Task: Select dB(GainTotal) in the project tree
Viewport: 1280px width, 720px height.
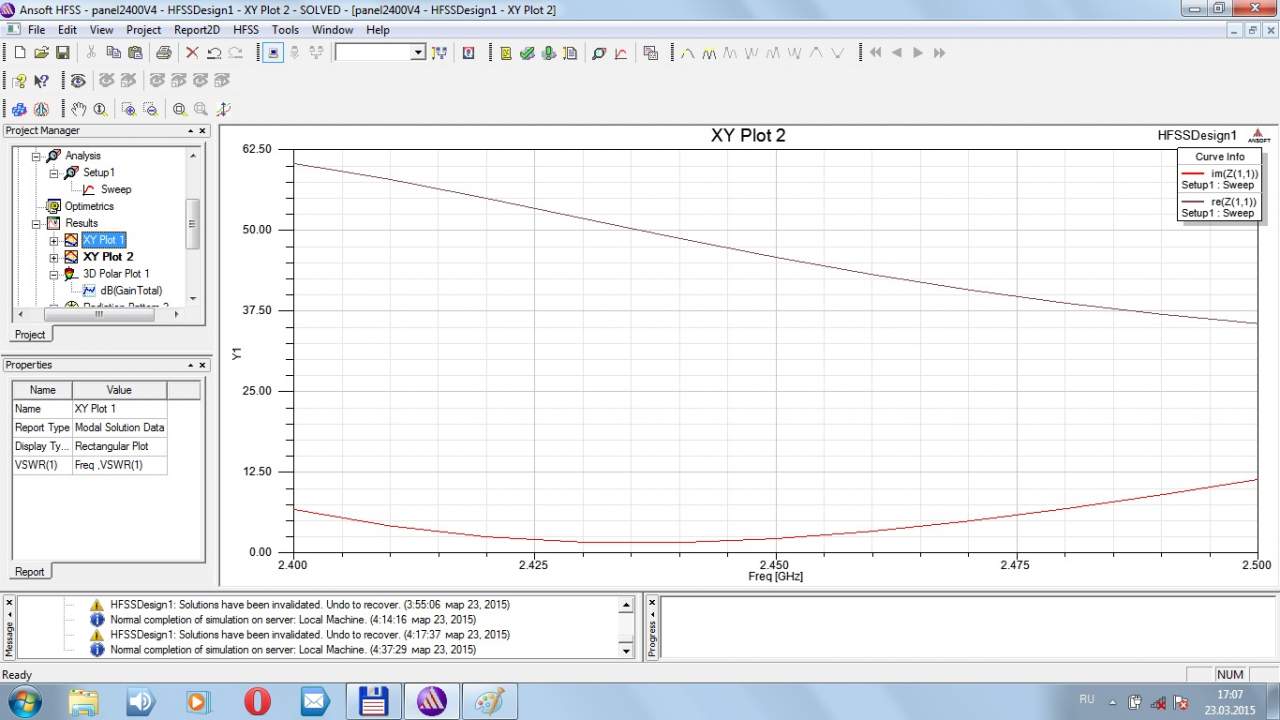Action: (x=130, y=290)
